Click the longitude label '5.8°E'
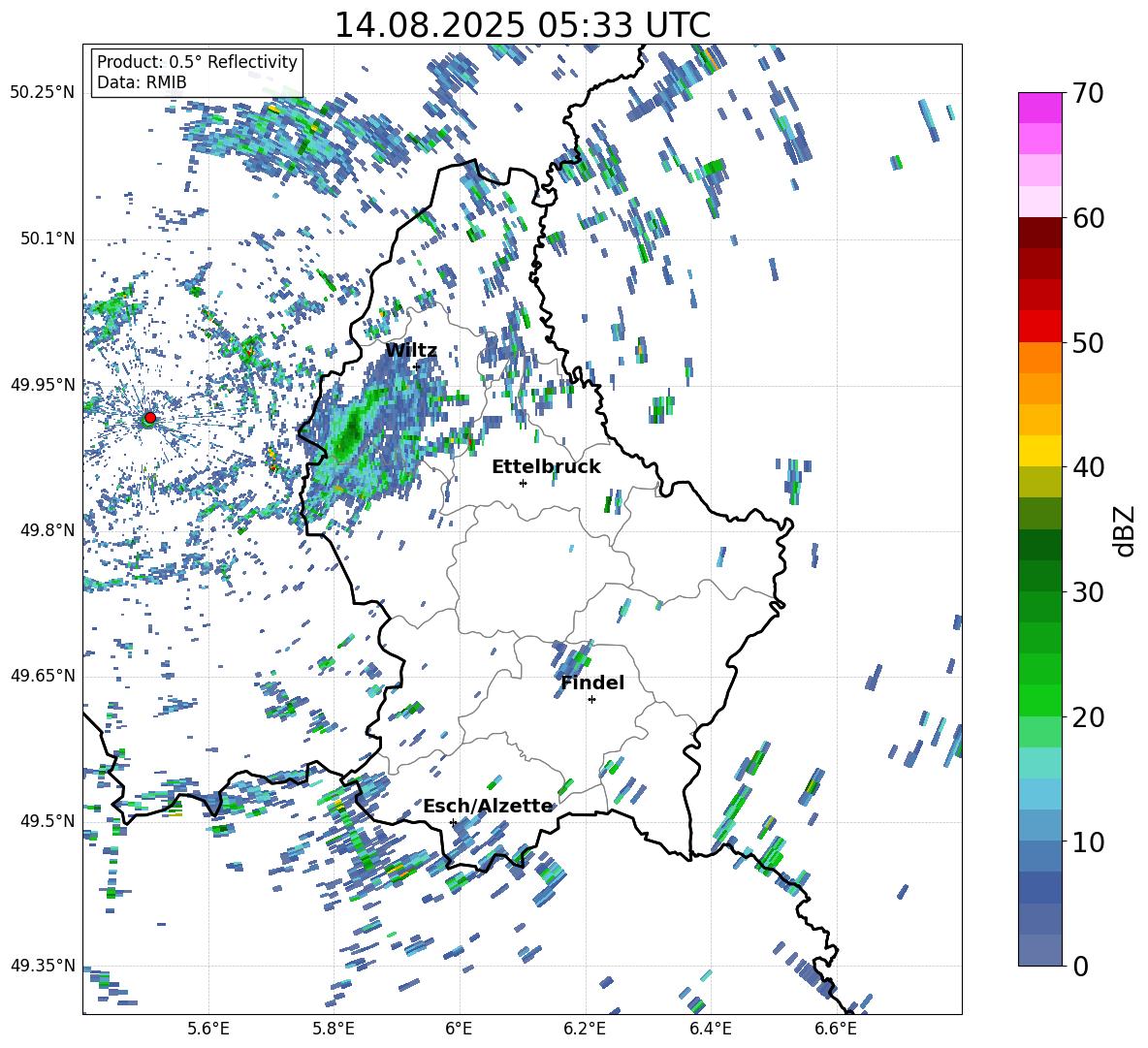This screenshot has width=1148, height=1048. tap(334, 1029)
